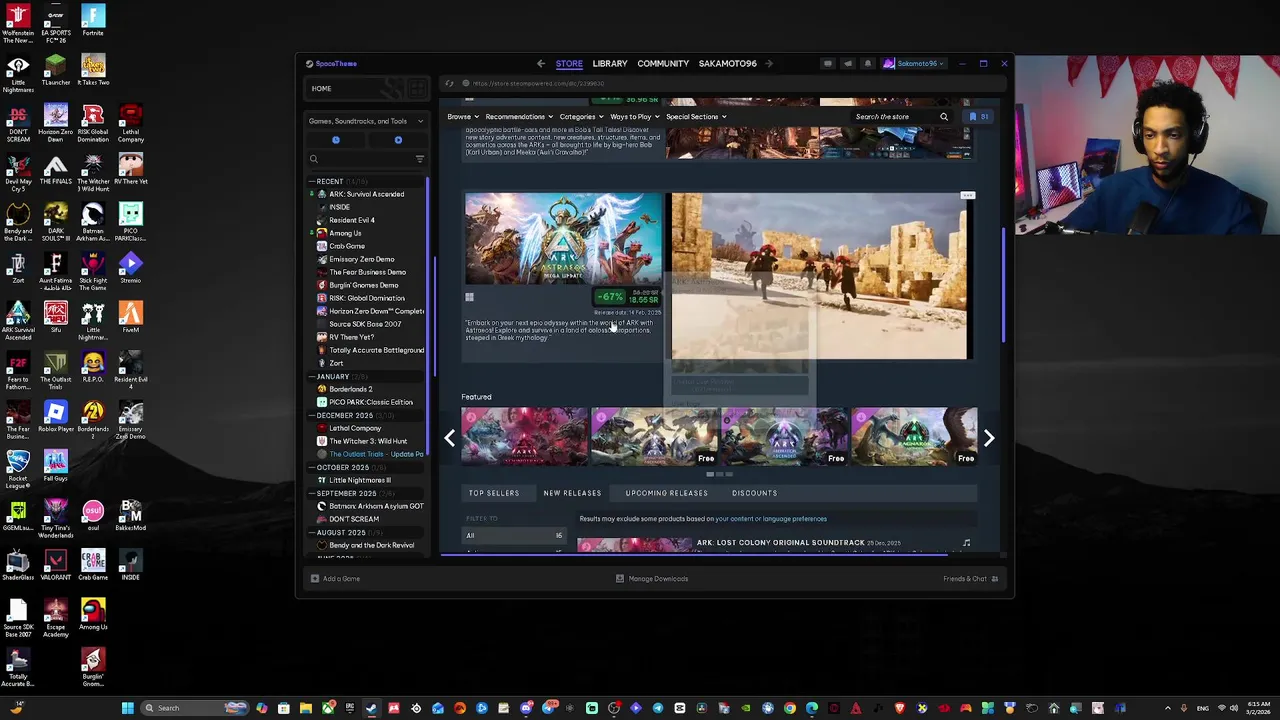Click the VR/big picture icon left of the megaphone

pyautogui.click(x=827, y=63)
